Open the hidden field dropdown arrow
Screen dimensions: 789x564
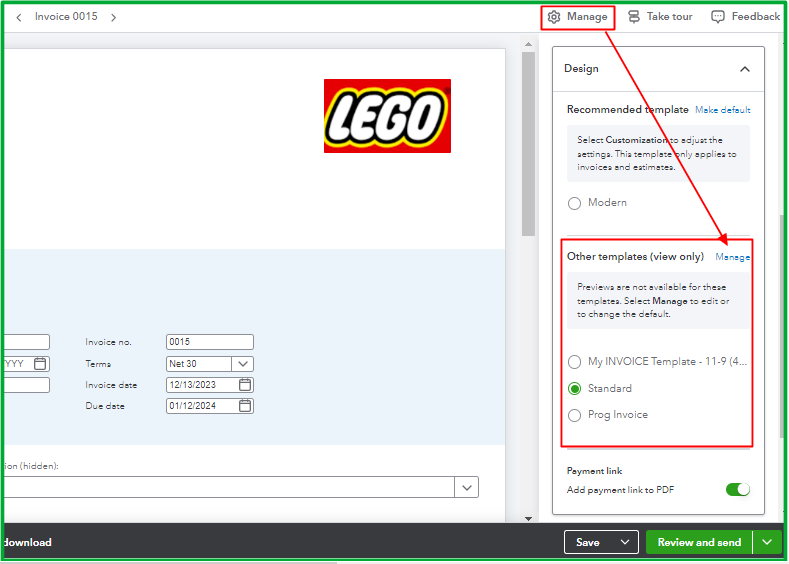click(x=466, y=488)
